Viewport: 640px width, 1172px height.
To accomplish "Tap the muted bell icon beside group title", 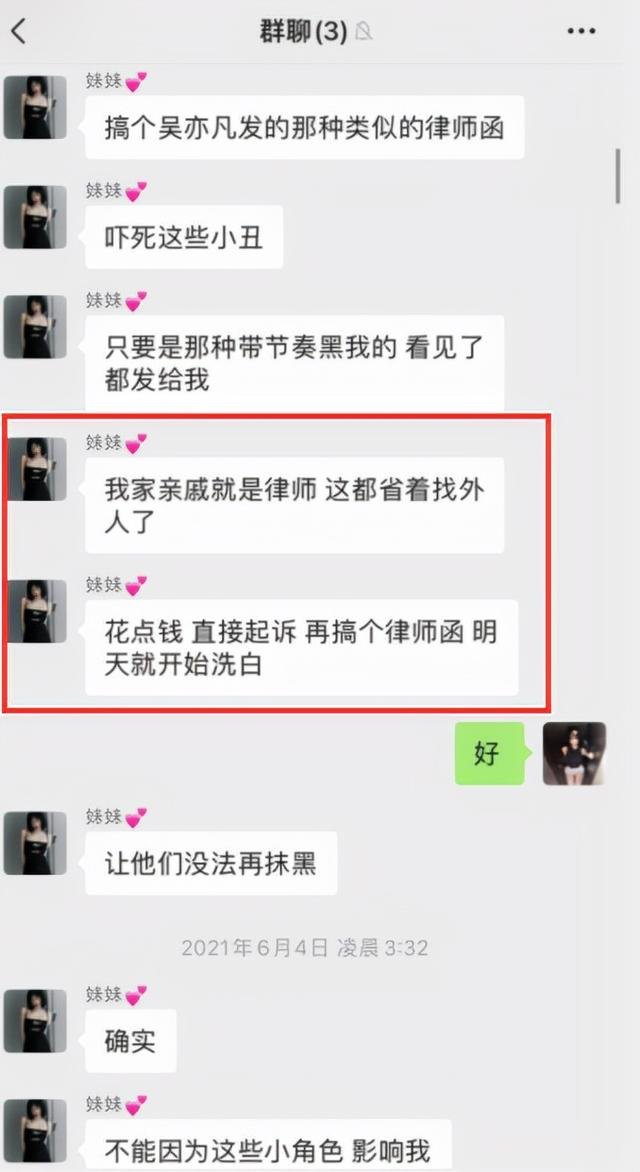I will tap(363, 32).
